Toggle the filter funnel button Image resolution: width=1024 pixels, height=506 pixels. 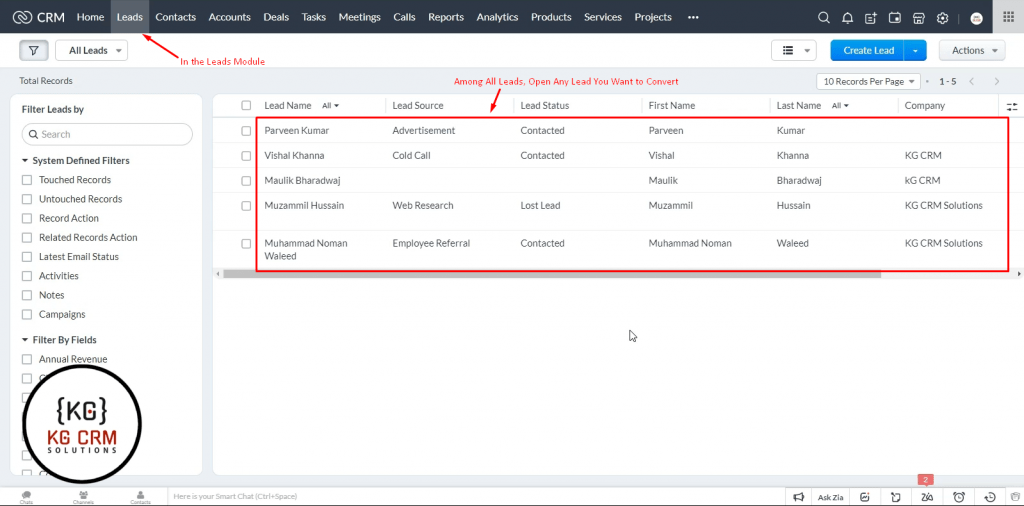tap(34, 50)
